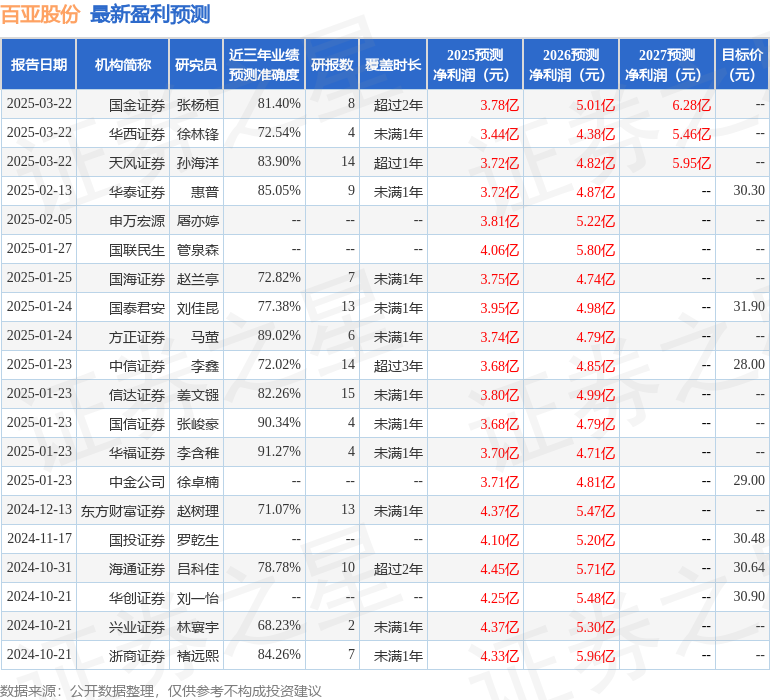770x700 pixels.
Task: Click analyst name 刘佳昆
Action: (x=198, y=308)
